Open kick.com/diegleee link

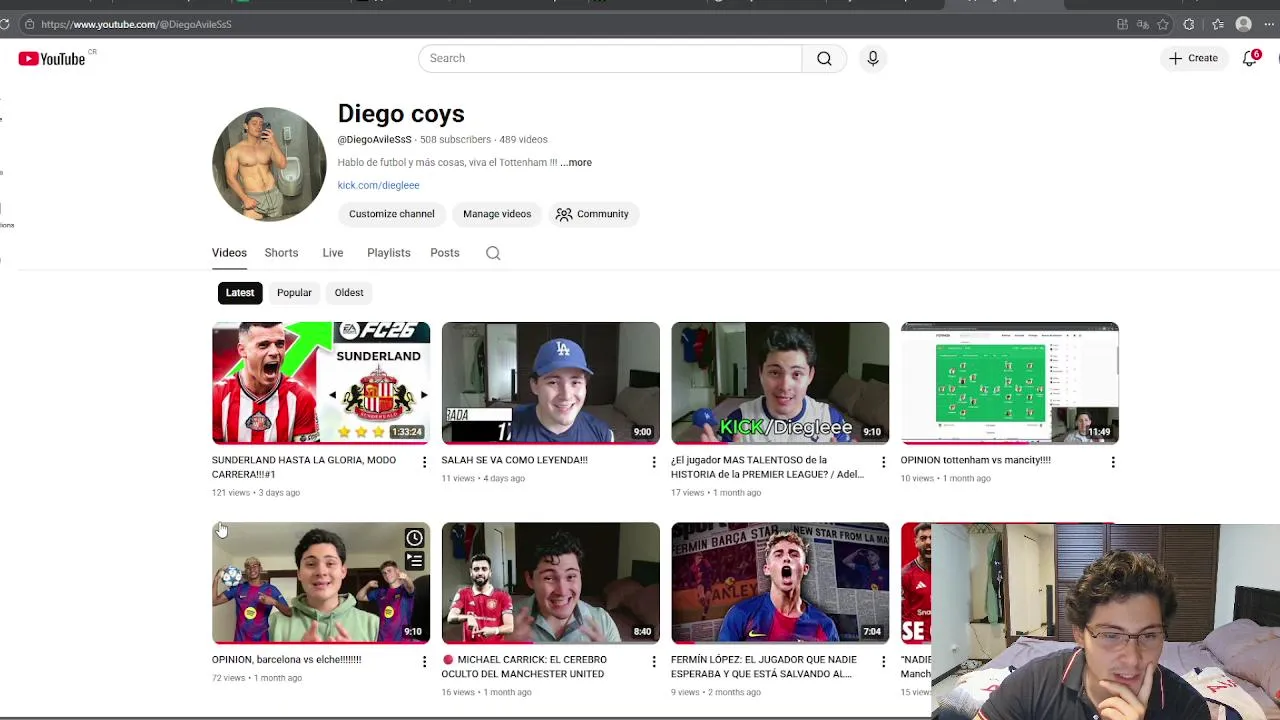click(x=378, y=185)
